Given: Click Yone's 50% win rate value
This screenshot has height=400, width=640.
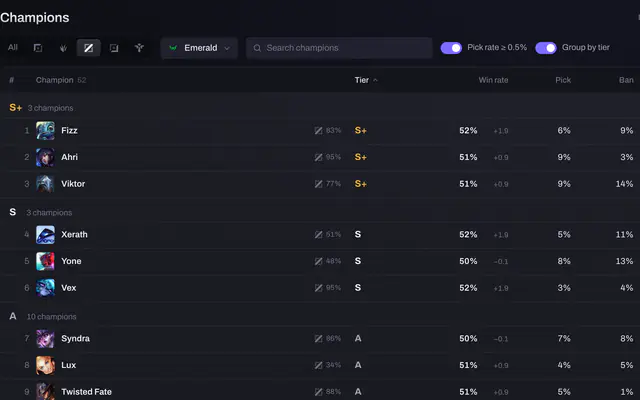Looking at the screenshot, I should click(x=468, y=261).
